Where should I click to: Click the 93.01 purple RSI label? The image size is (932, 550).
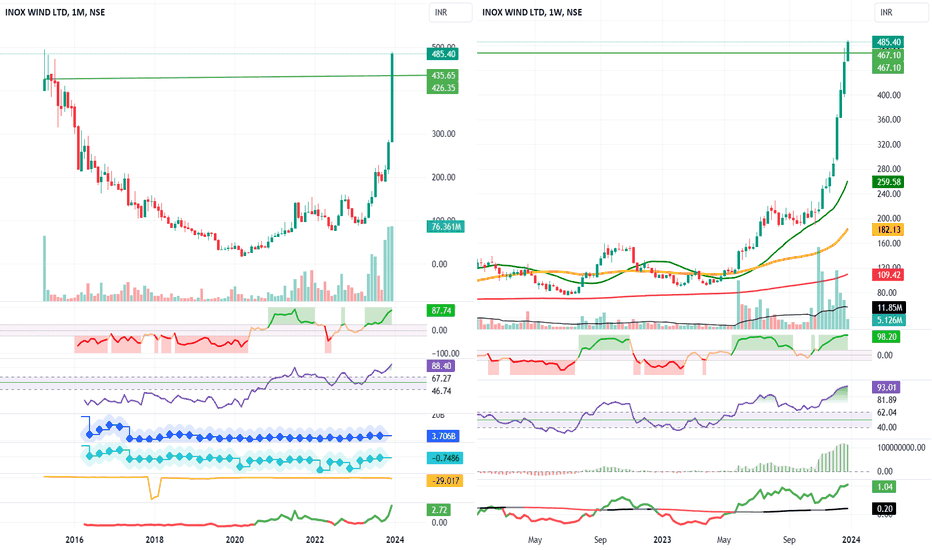886,387
